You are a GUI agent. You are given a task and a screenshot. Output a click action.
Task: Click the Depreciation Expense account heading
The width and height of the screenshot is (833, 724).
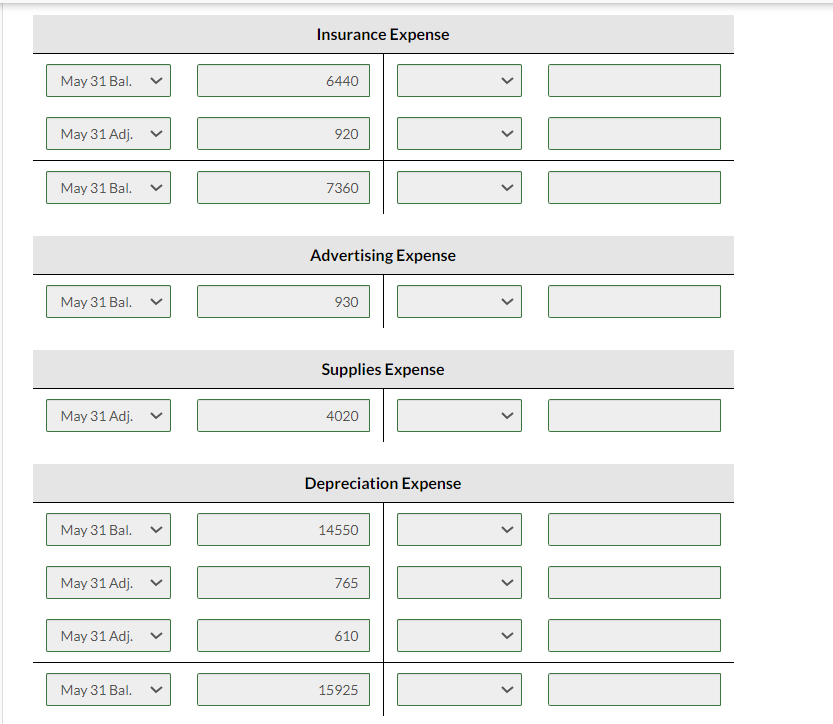(x=383, y=483)
